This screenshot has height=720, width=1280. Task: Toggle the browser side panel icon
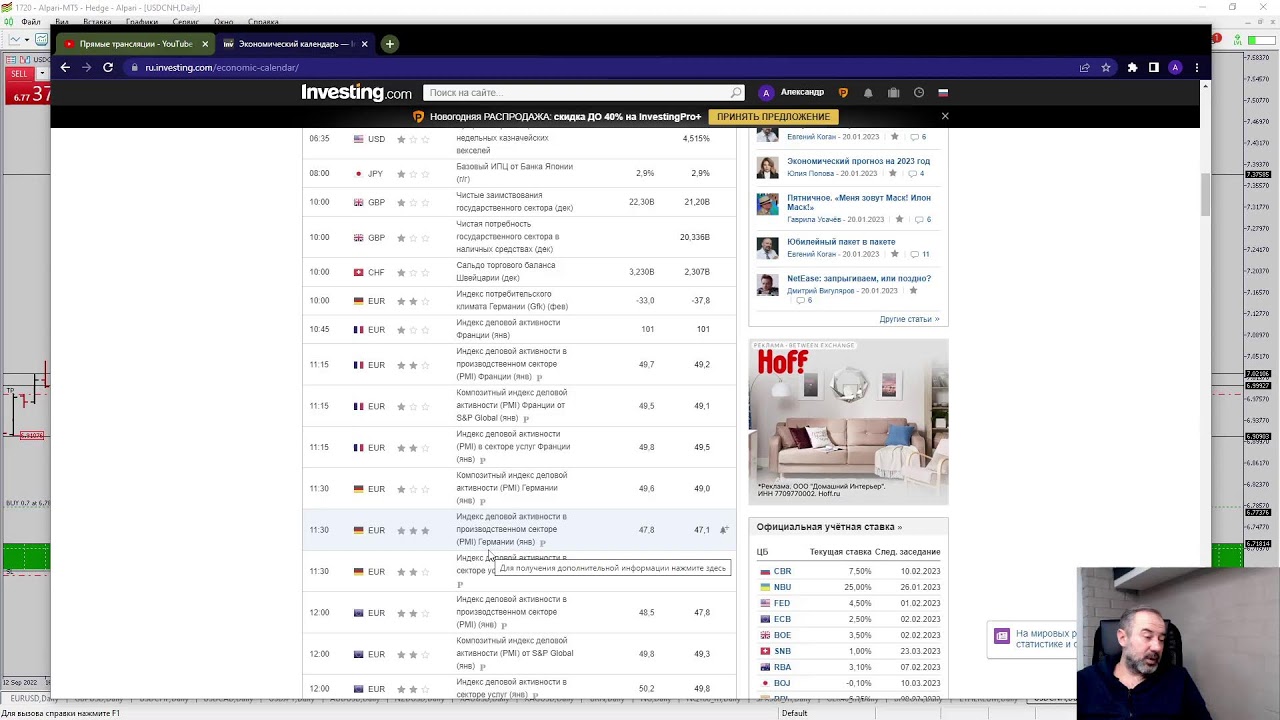pos(1153,67)
